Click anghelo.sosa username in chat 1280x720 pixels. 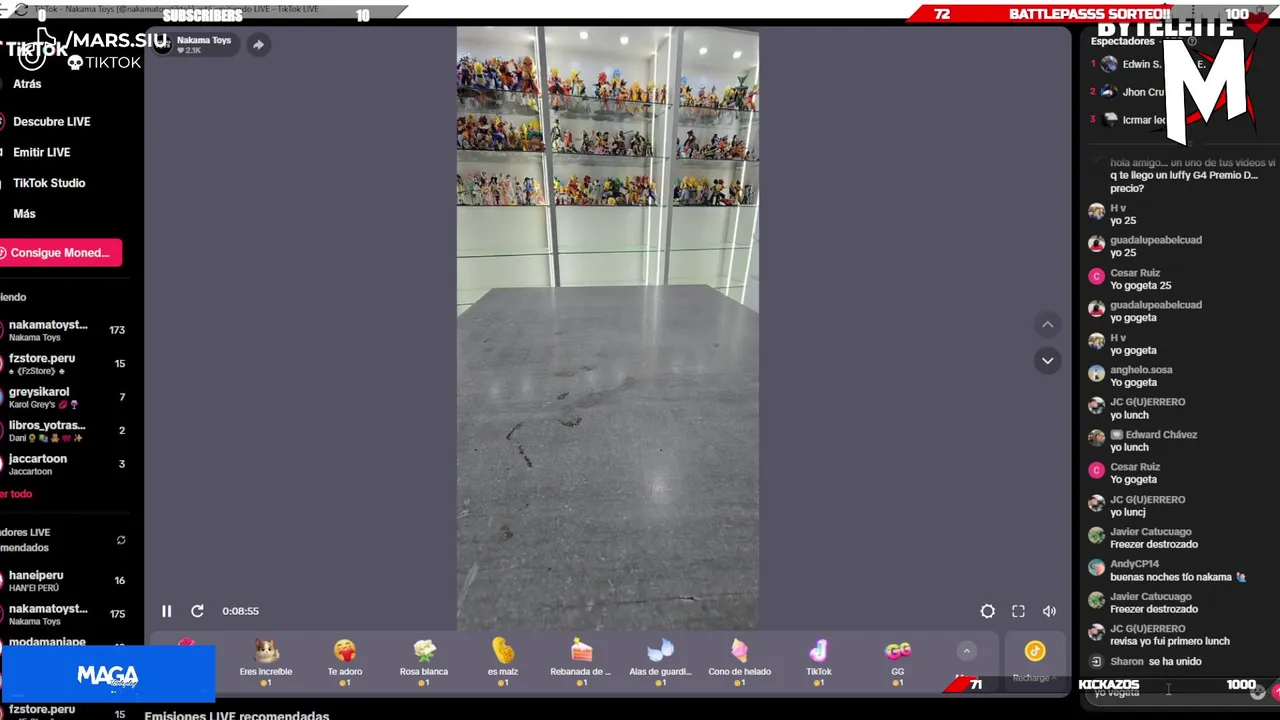pos(1141,370)
